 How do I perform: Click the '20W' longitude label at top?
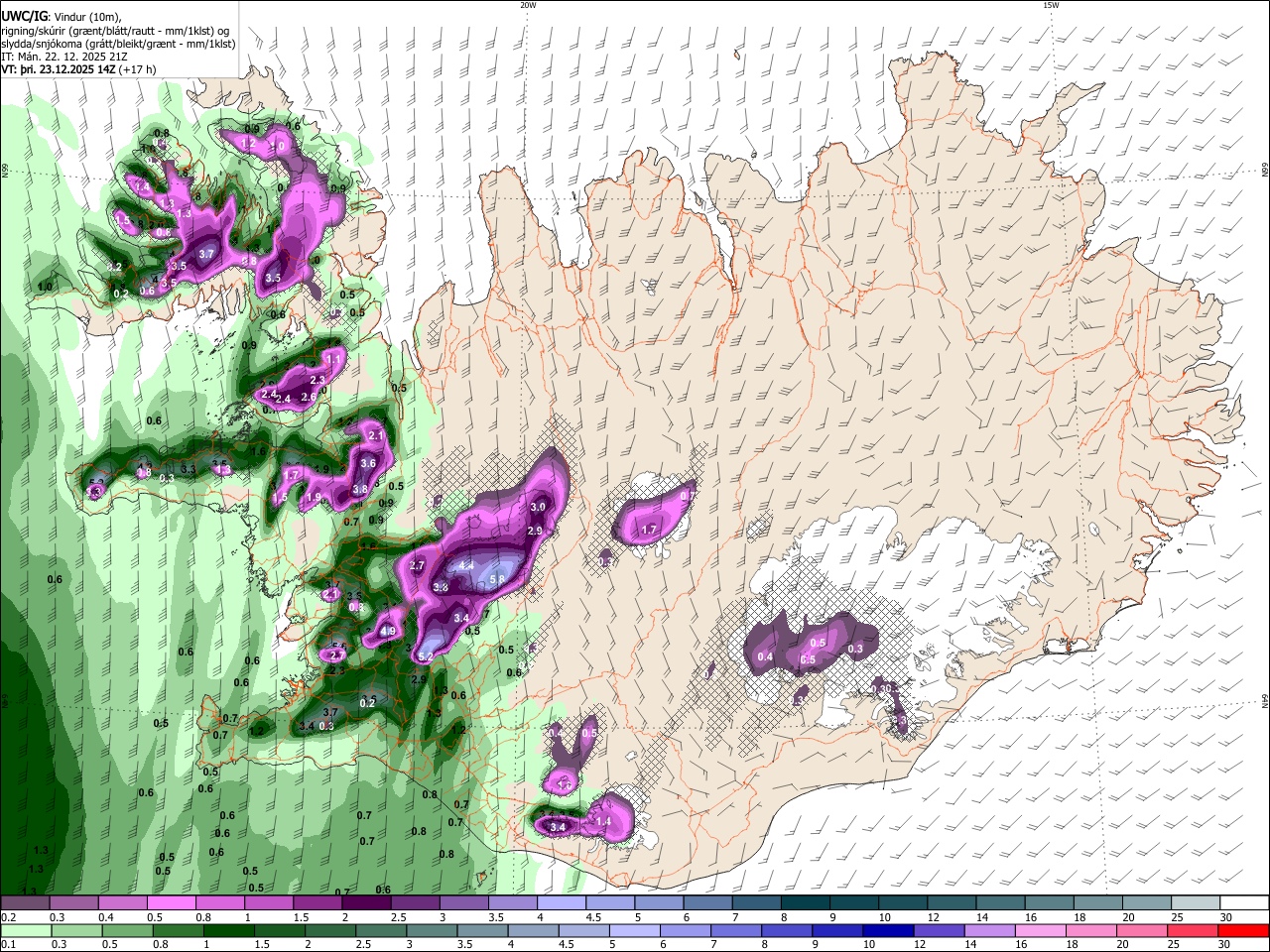point(528,5)
